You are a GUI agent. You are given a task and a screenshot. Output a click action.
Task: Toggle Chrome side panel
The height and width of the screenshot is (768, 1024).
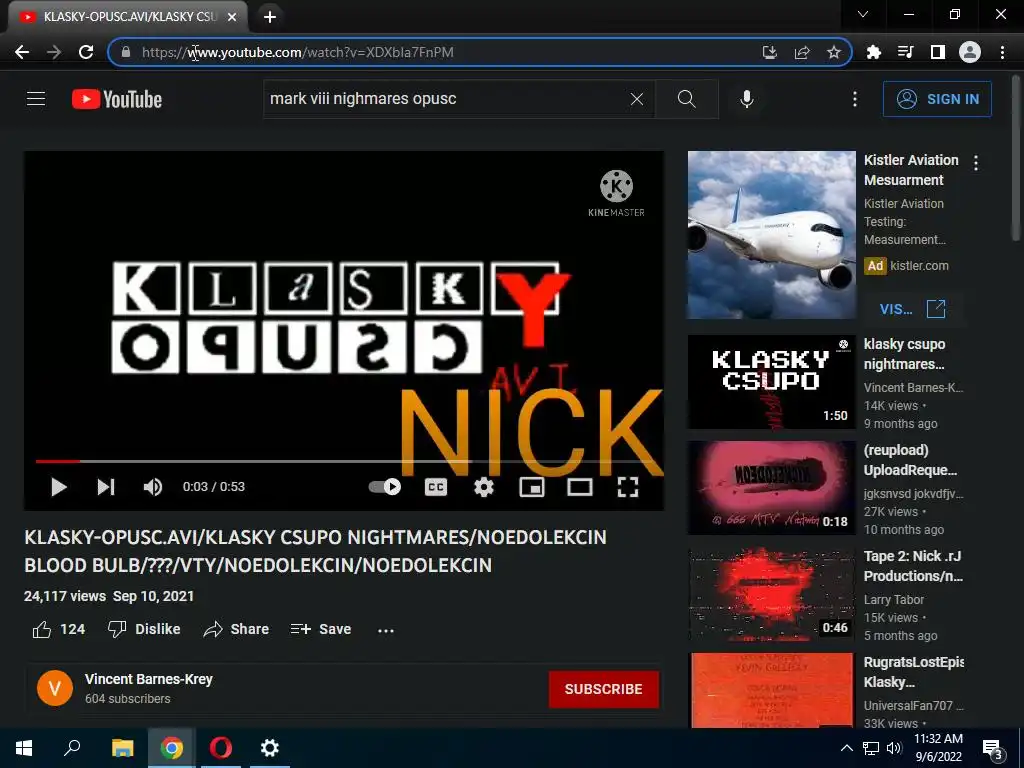pyautogui.click(x=938, y=52)
